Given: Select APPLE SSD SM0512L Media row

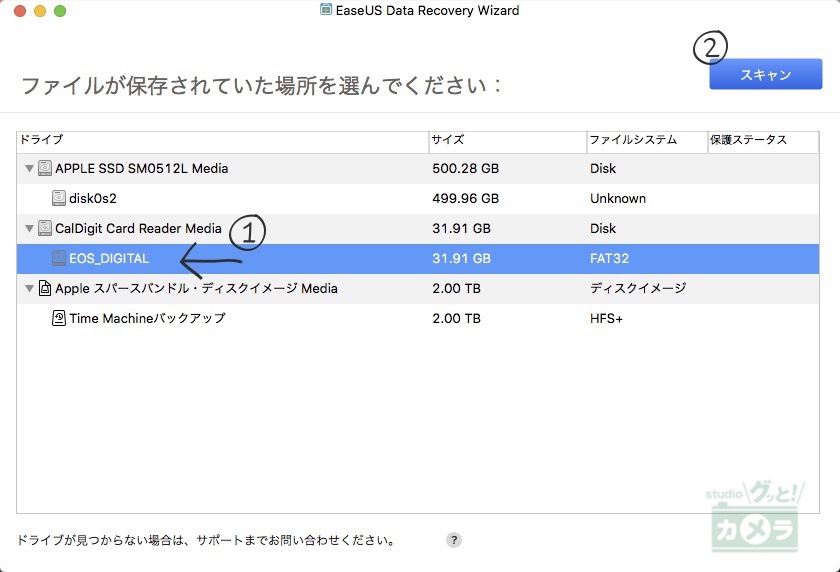Looking at the screenshot, I should (418, 169).
